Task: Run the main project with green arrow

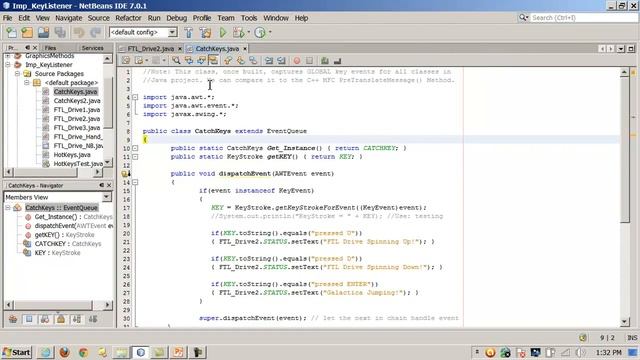Action: (x=222, y=32)
